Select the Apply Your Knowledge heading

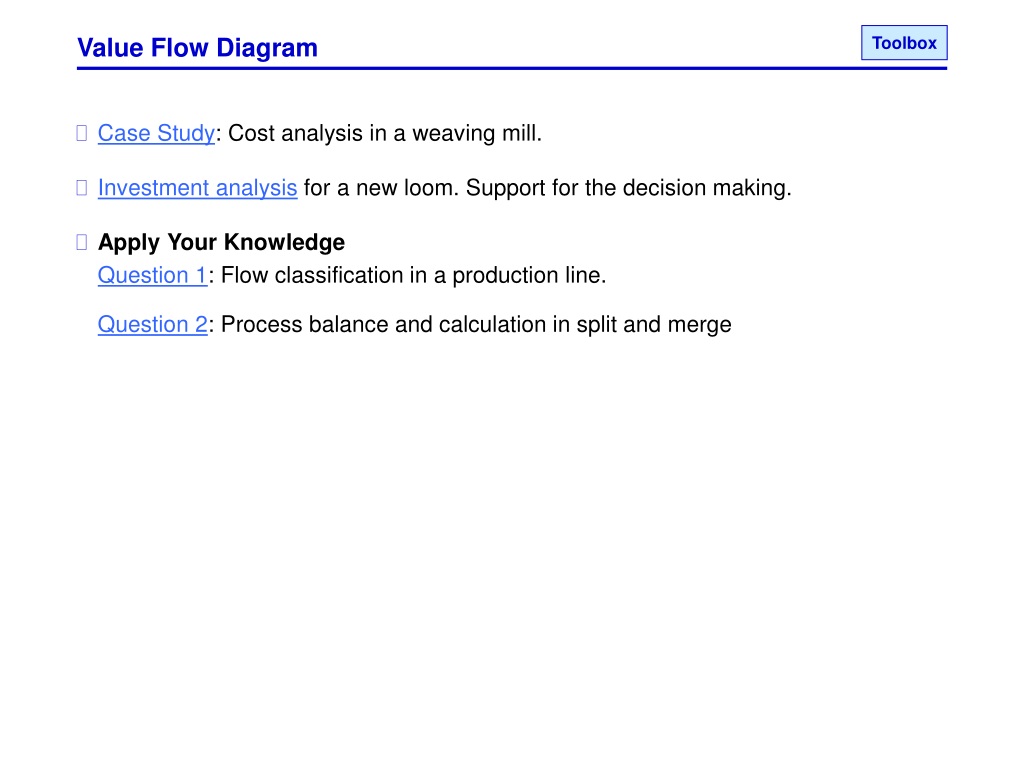pos(221,242)
